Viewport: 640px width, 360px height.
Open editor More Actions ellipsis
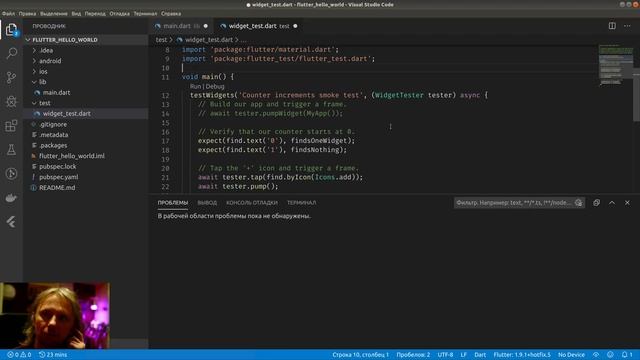[627, 26]
